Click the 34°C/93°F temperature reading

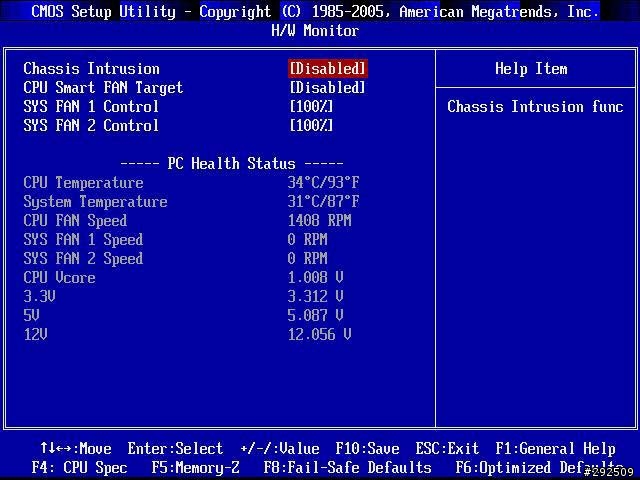pyautogui.click(x=323, y=182)
